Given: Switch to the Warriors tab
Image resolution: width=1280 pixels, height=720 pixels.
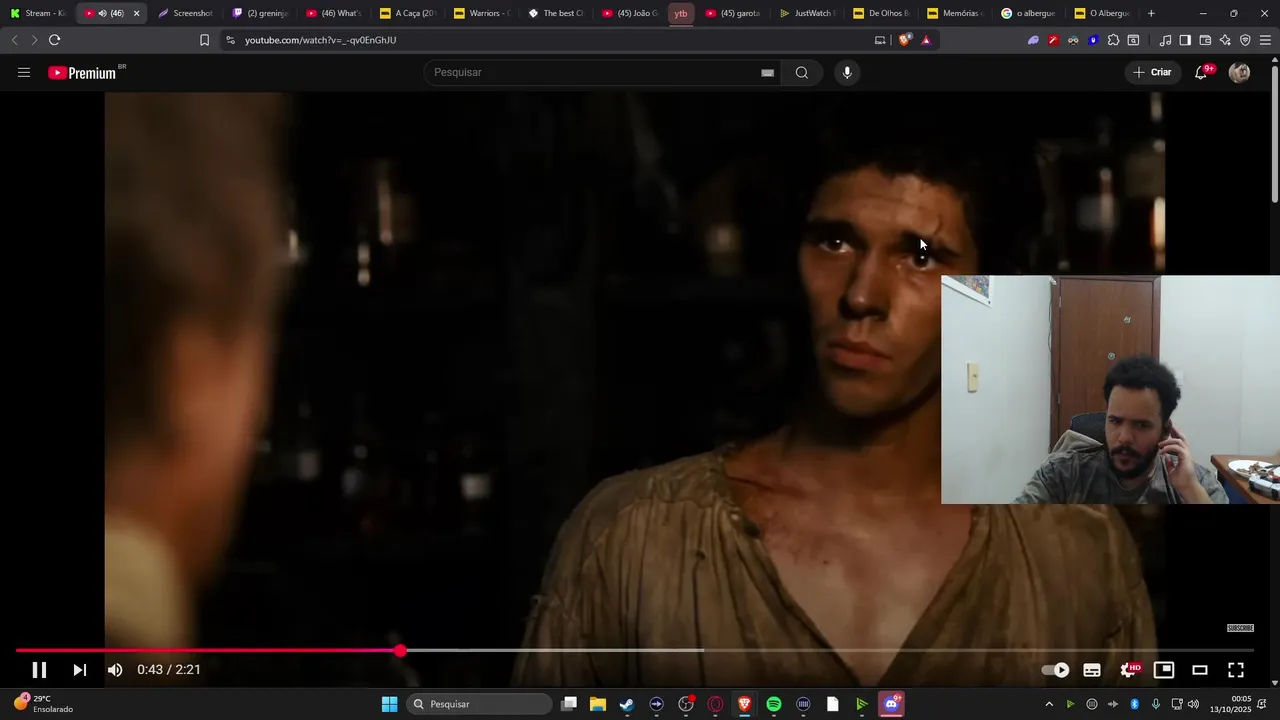Looking at the screenshot, I should click(x=481, y=13).
